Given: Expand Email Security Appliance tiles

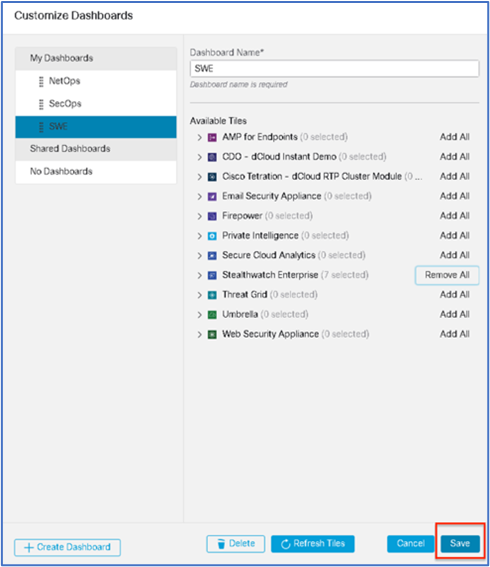Looking at the screenshot, I should (199, 196).
